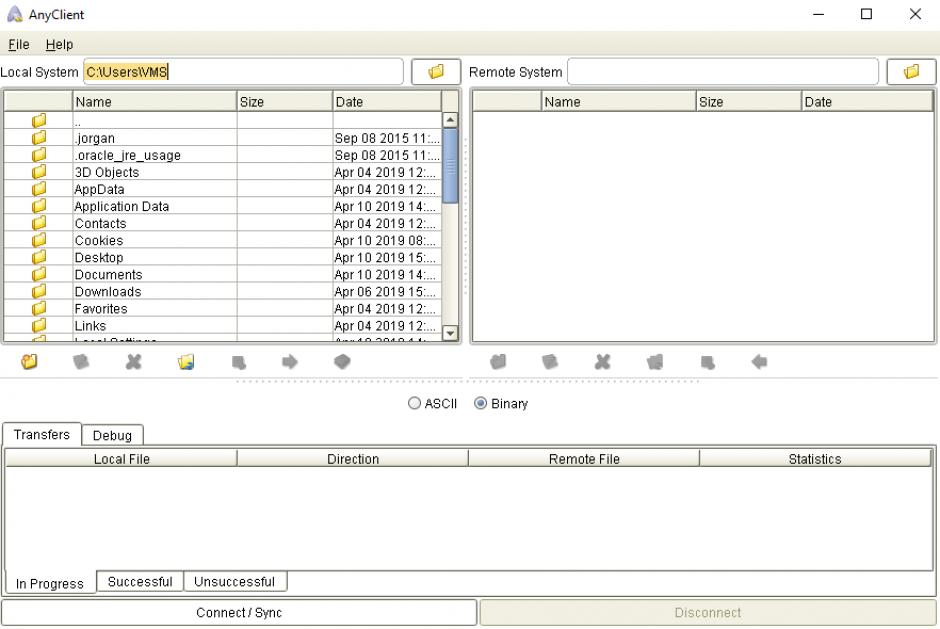Select the 'Favorites' folder name
Viewport: 940px width, 629px height.
click(x=101, y=309)
